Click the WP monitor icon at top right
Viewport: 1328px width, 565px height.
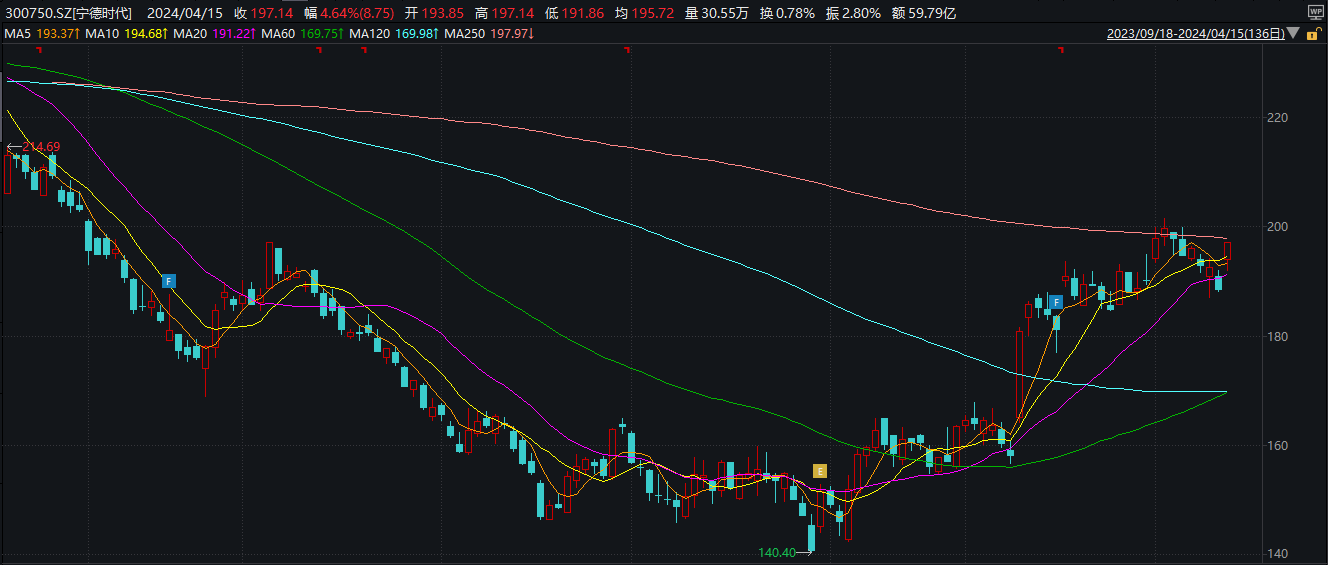[1315, 13]
